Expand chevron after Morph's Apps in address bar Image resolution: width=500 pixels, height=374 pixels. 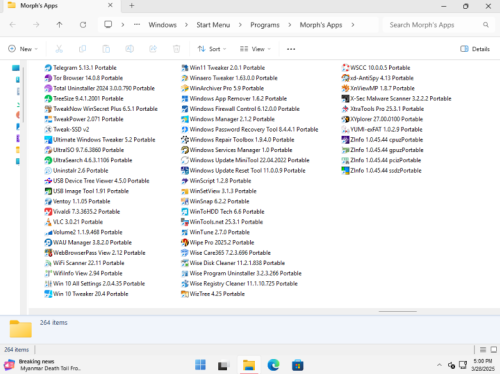tap(353, 25)
